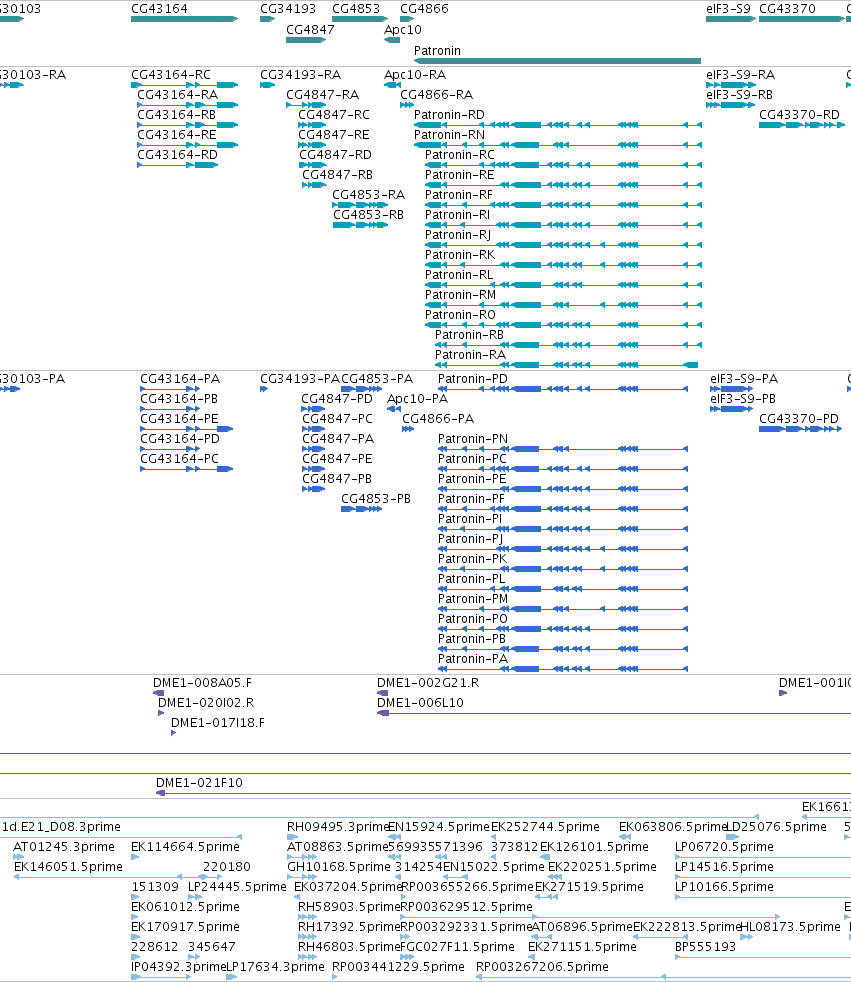Click the DME1-006L10 clone label
Viewport: 851px width, 982px height.
420,703
